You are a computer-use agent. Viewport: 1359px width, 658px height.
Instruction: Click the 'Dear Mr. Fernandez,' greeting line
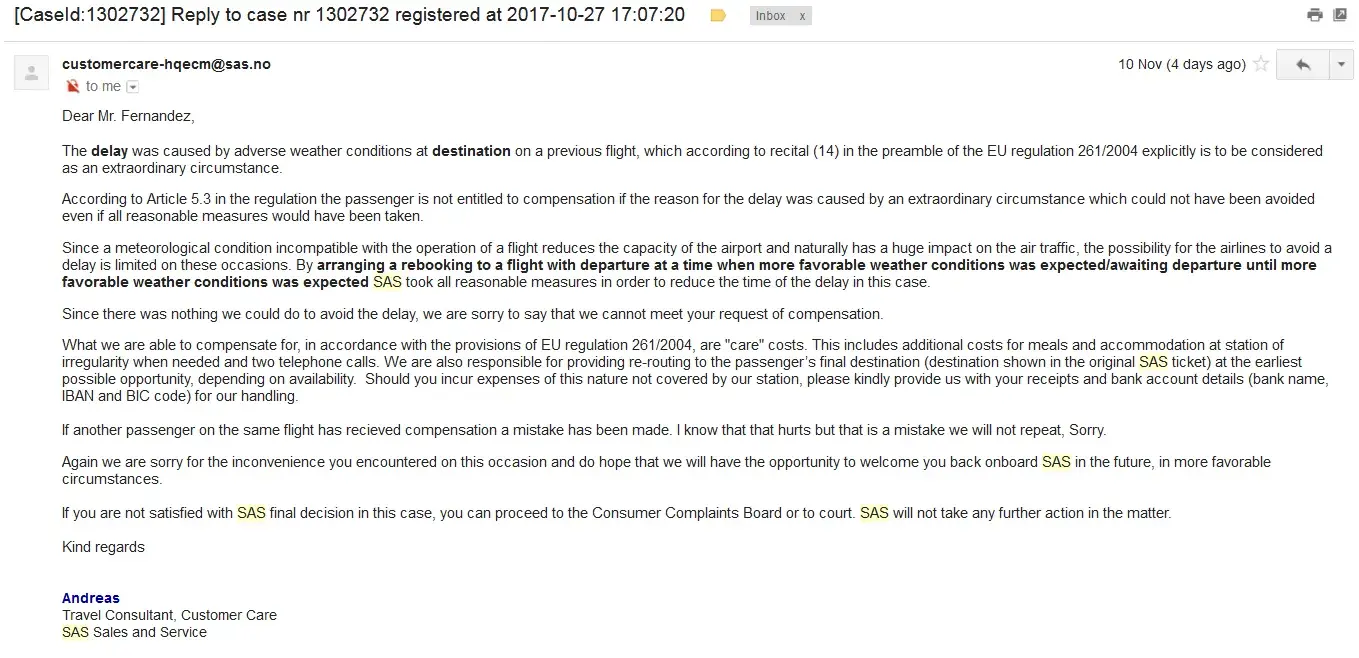(x=128, y=116)
